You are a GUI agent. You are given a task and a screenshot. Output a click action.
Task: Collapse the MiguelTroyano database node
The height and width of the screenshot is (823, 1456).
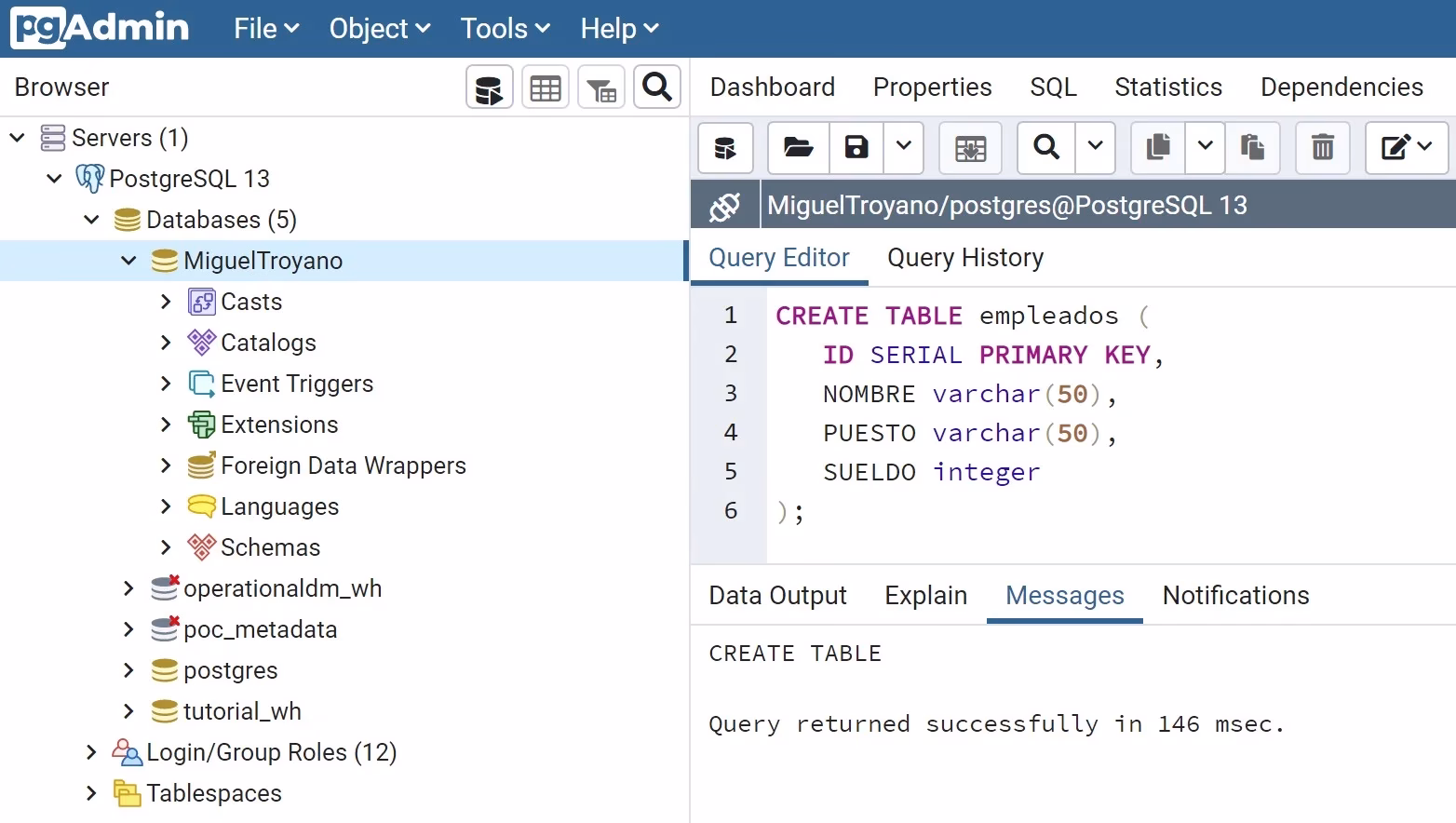[x=128, y=261]
